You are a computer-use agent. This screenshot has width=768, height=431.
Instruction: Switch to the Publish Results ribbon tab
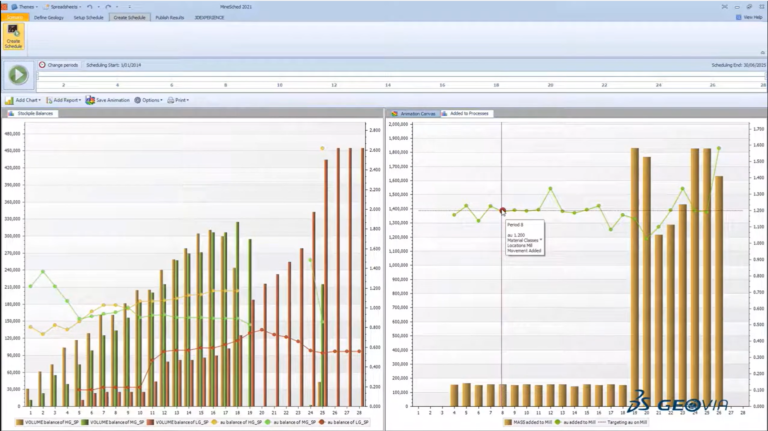(x=169, y=18)
